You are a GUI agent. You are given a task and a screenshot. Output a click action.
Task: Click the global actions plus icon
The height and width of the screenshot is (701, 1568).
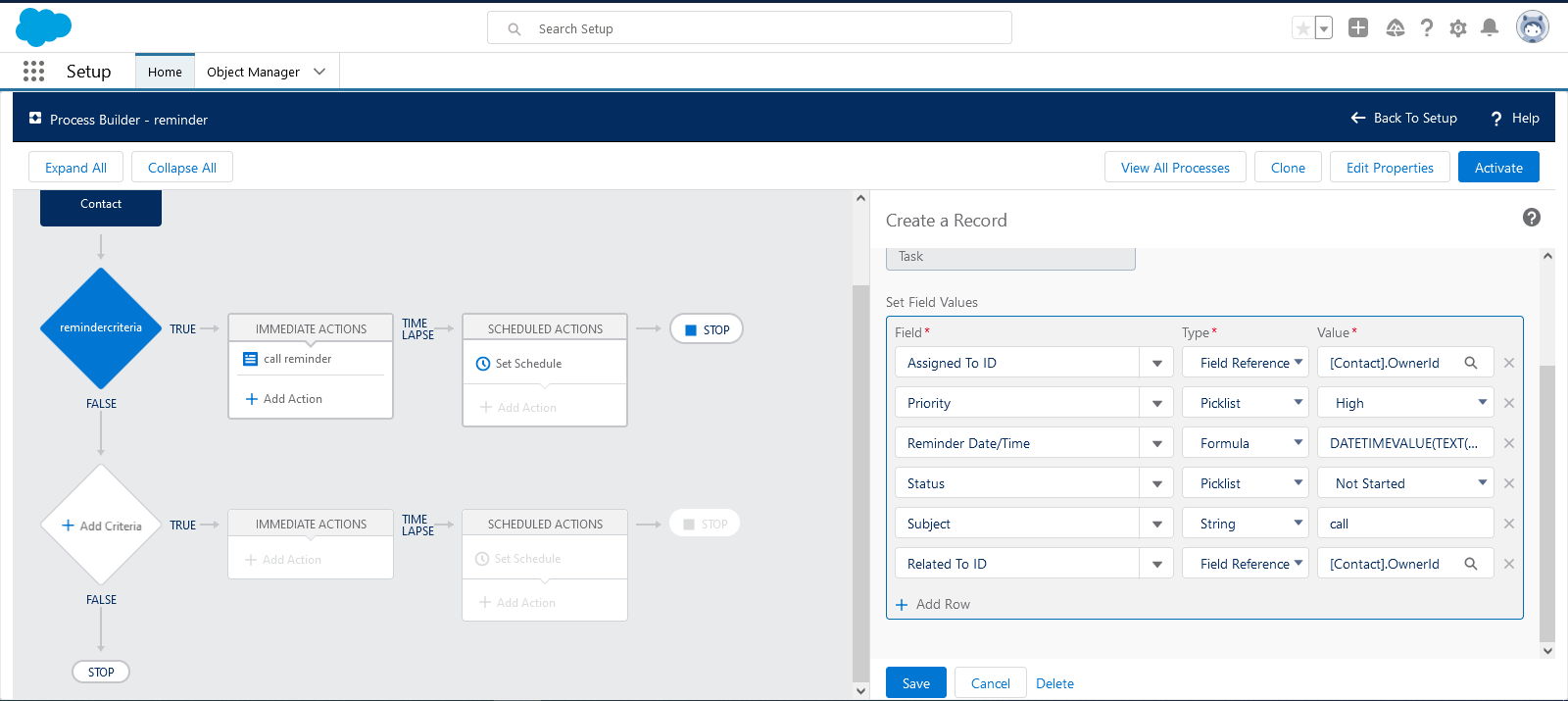pos(1358,27)
